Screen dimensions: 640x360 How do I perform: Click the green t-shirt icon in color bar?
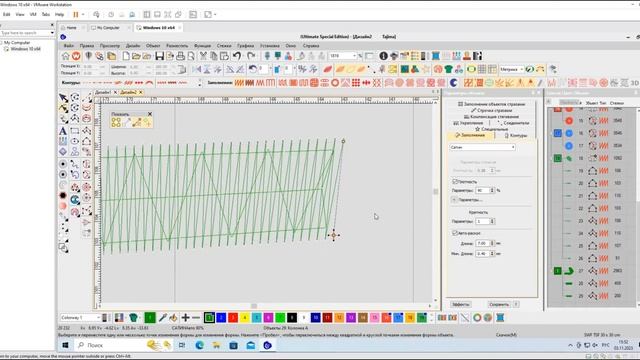pos(133,318)
